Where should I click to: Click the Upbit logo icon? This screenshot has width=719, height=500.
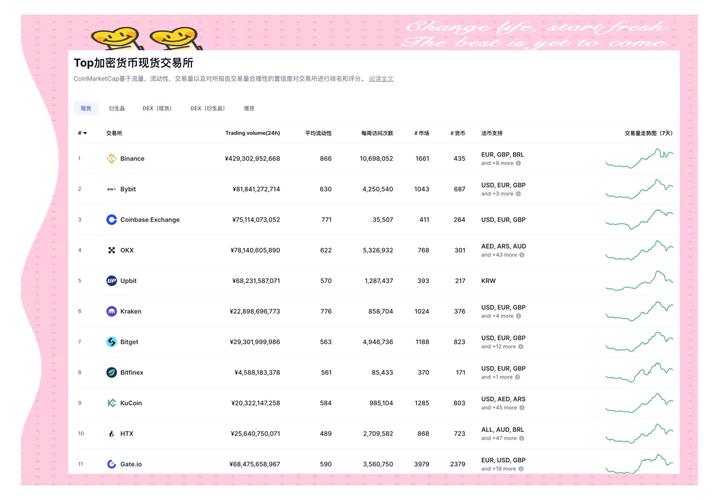point(111,281)
